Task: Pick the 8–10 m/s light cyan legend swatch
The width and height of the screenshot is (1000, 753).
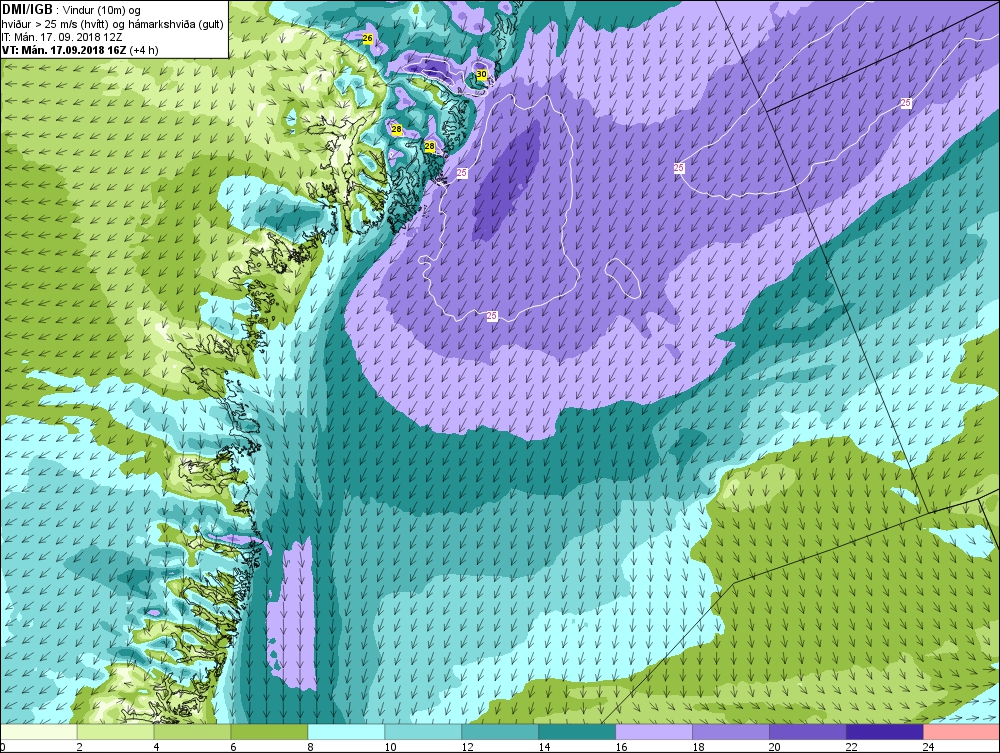Action: [x=346, y=731]
